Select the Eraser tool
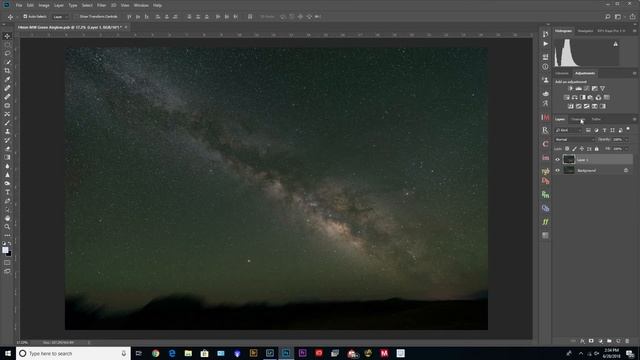This screenshot has height=360, width=640. (x=7, y=149)
